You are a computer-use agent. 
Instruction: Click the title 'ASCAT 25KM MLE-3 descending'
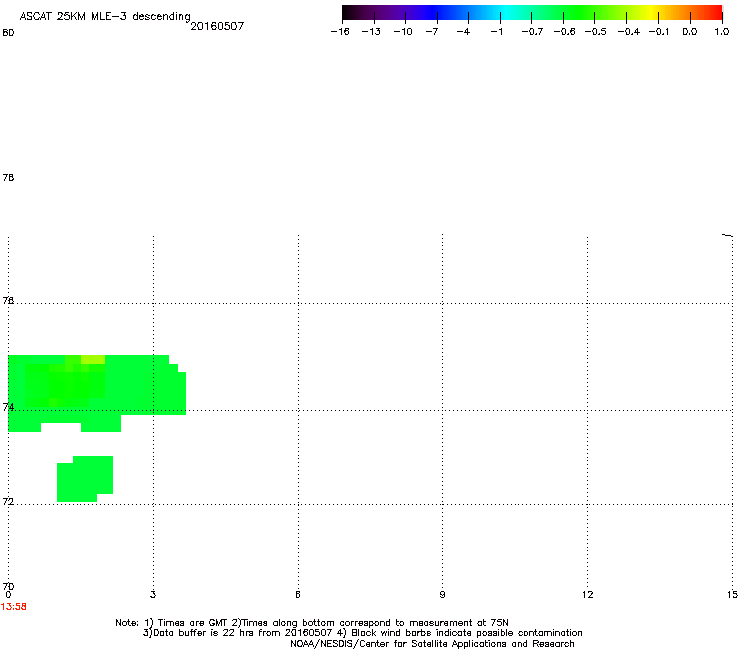coord(105,16)
